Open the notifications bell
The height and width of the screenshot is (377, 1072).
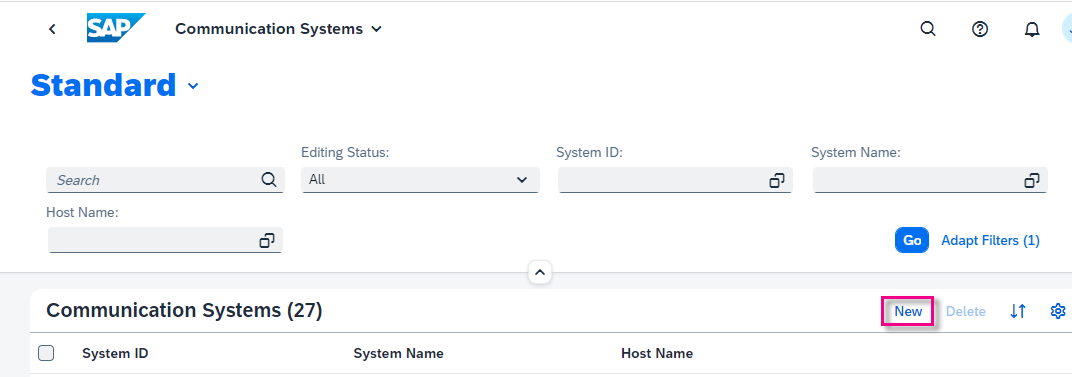coord(1032,29)
